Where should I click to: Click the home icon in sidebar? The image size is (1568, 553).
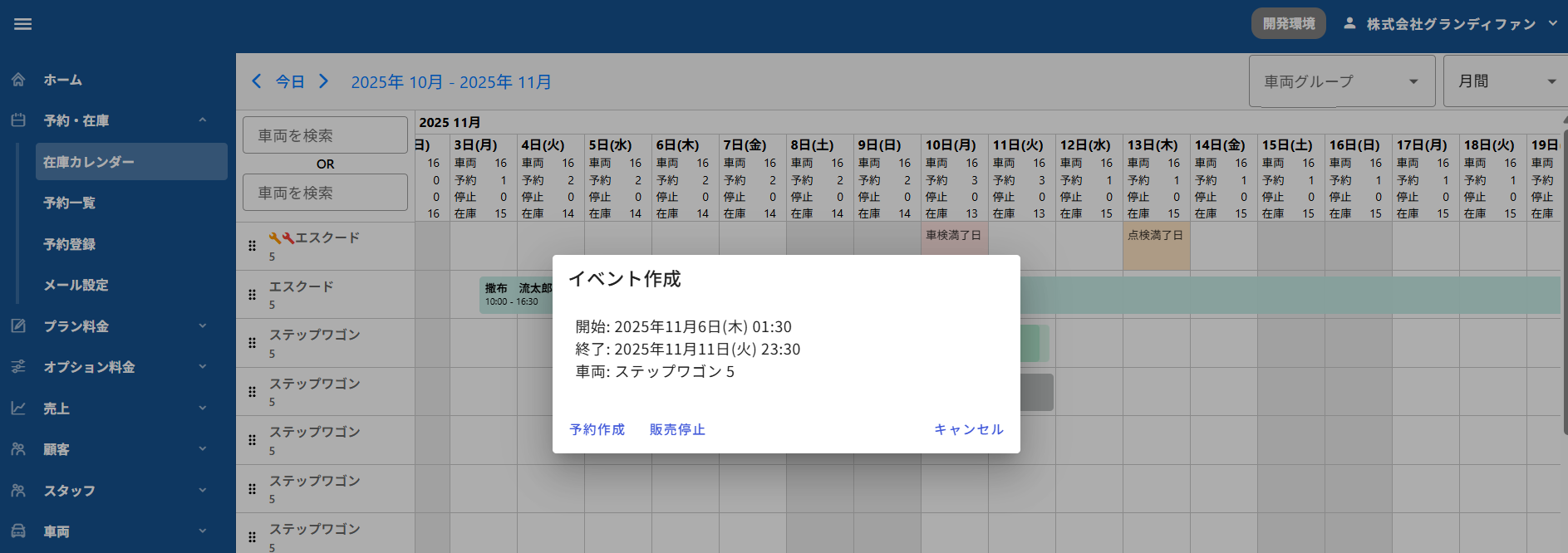click(18, 80)
